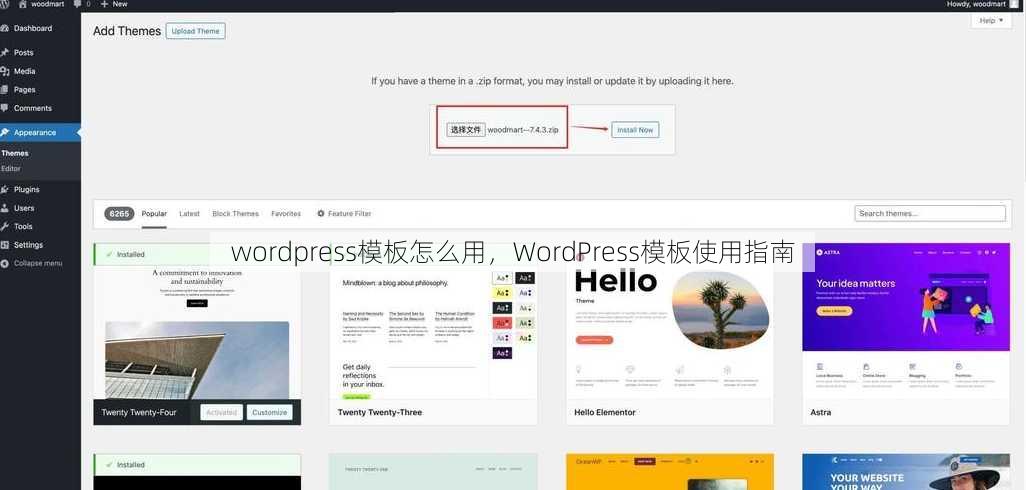Switch to the Latest tab
The image size is (1026, 490).
coord(189,214)
